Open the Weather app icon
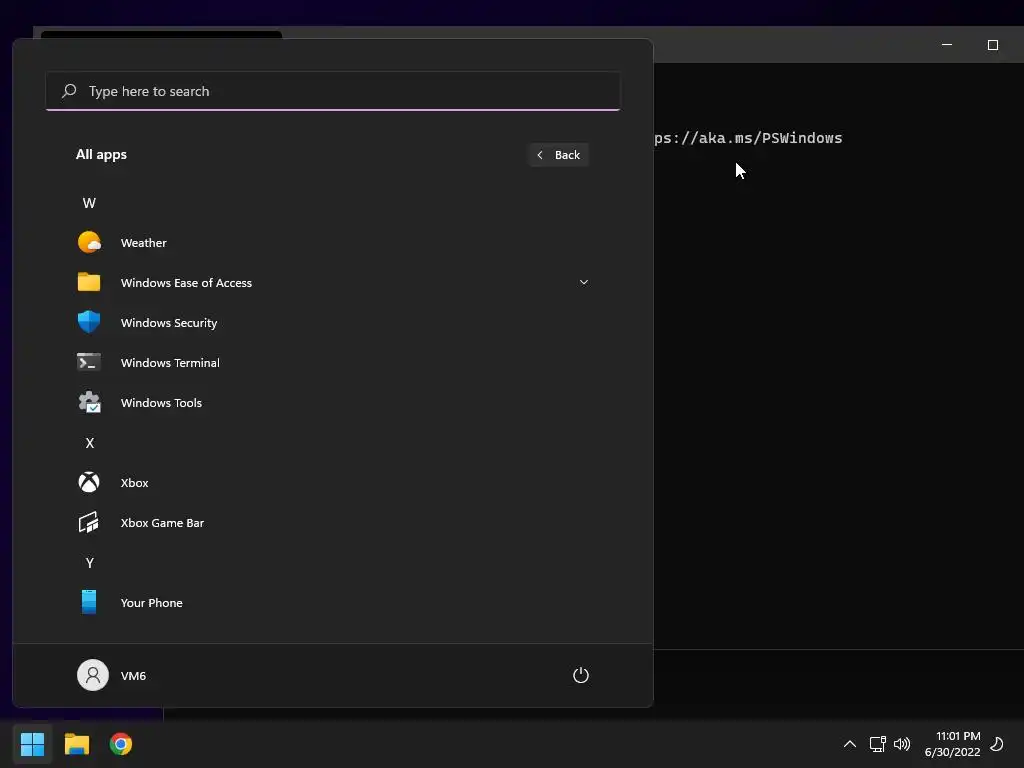 pos(89,242)
